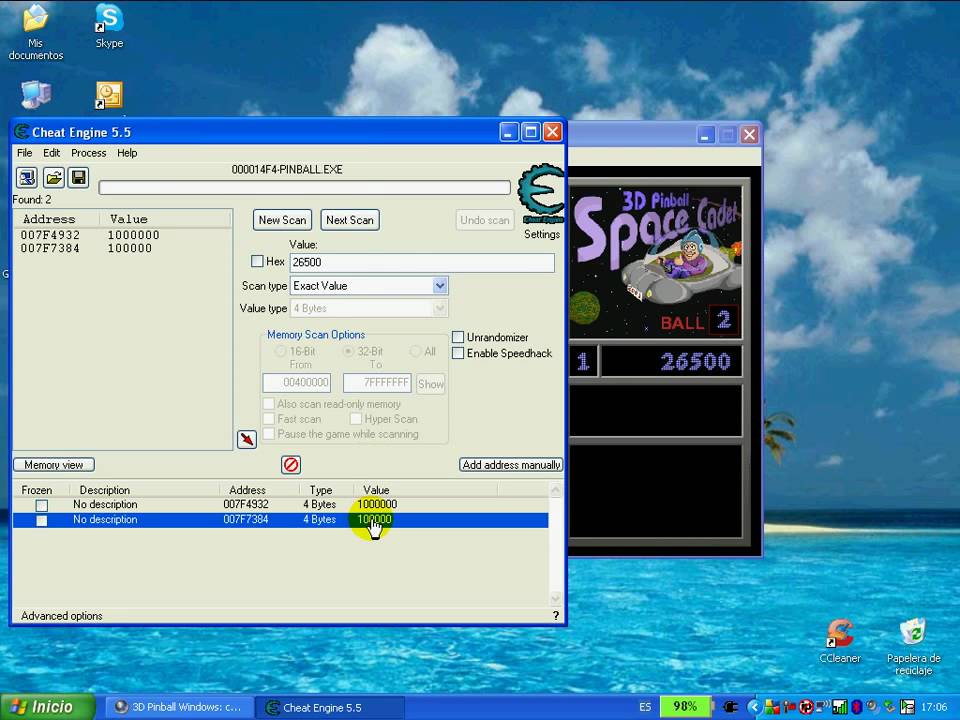
Task: Toggle Pause the game while scanning
Action: 268,434
